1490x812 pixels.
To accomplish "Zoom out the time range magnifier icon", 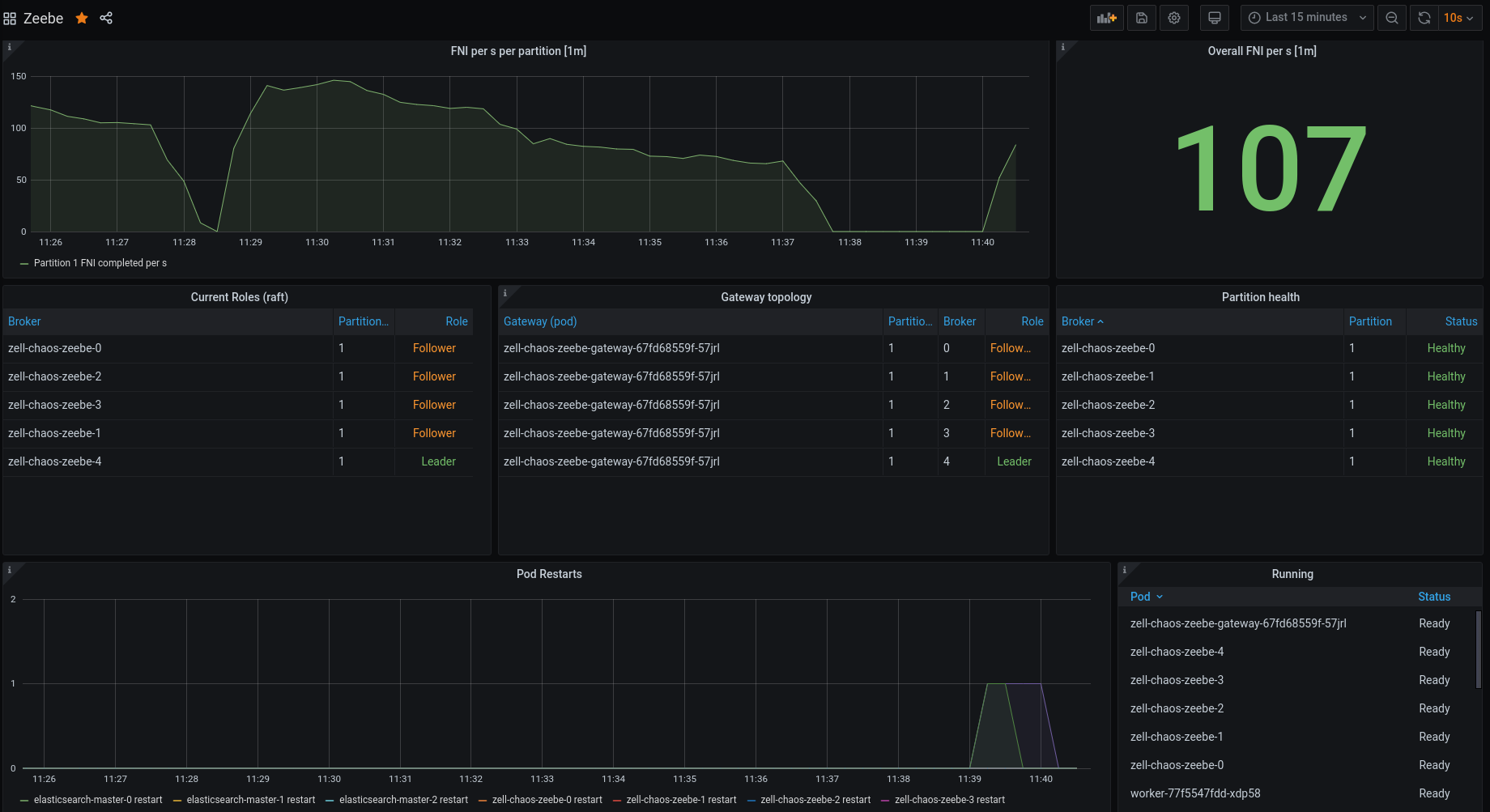I will [1392, 18].
